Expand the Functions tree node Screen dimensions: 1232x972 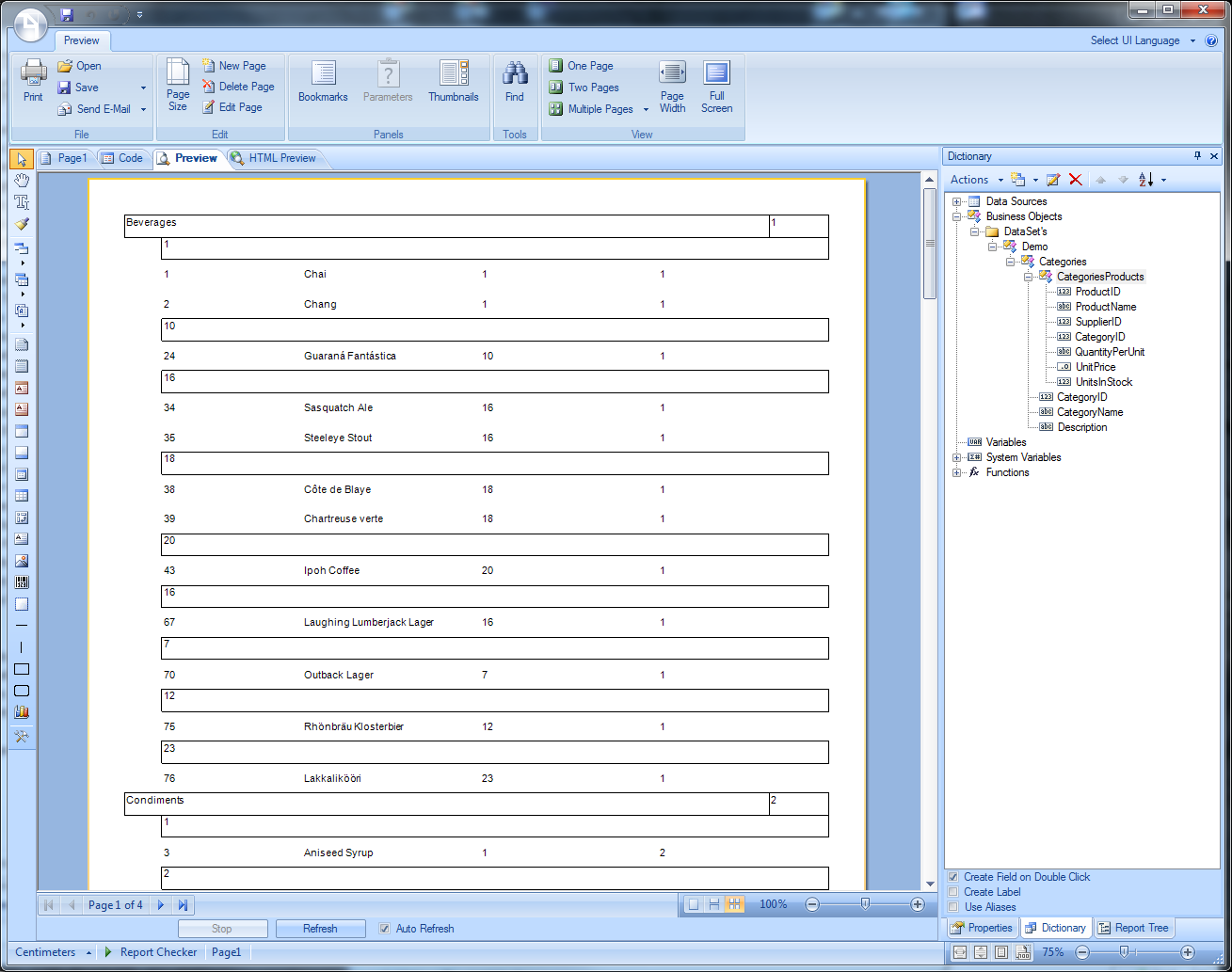pos(956,472)
